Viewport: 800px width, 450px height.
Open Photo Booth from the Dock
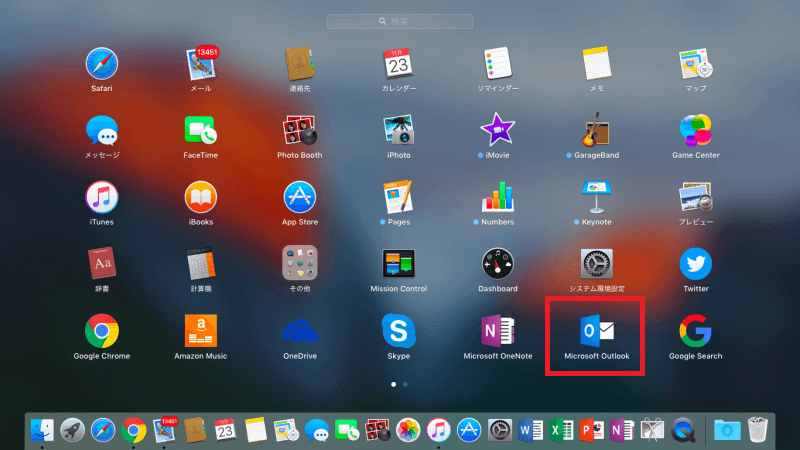coord(378,430)
